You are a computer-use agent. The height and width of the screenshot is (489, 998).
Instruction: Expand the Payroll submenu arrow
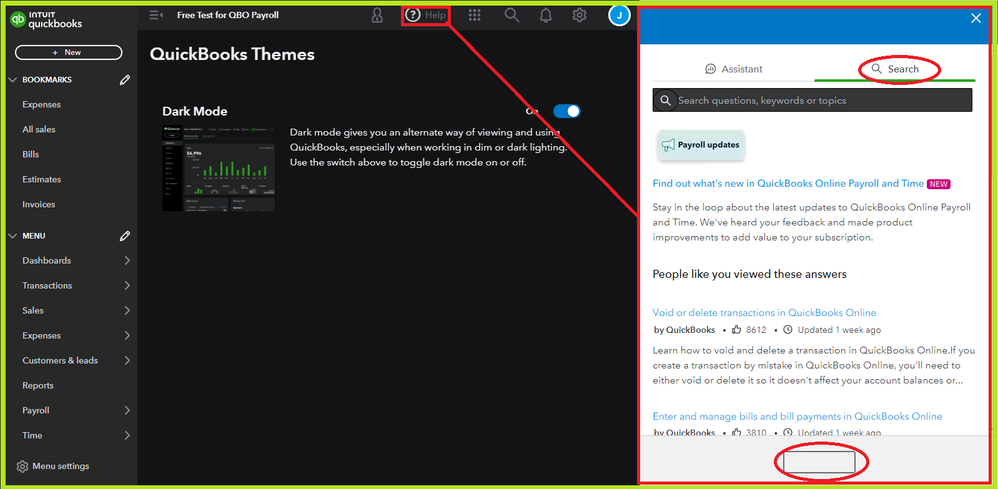click(x=127, y=410)
